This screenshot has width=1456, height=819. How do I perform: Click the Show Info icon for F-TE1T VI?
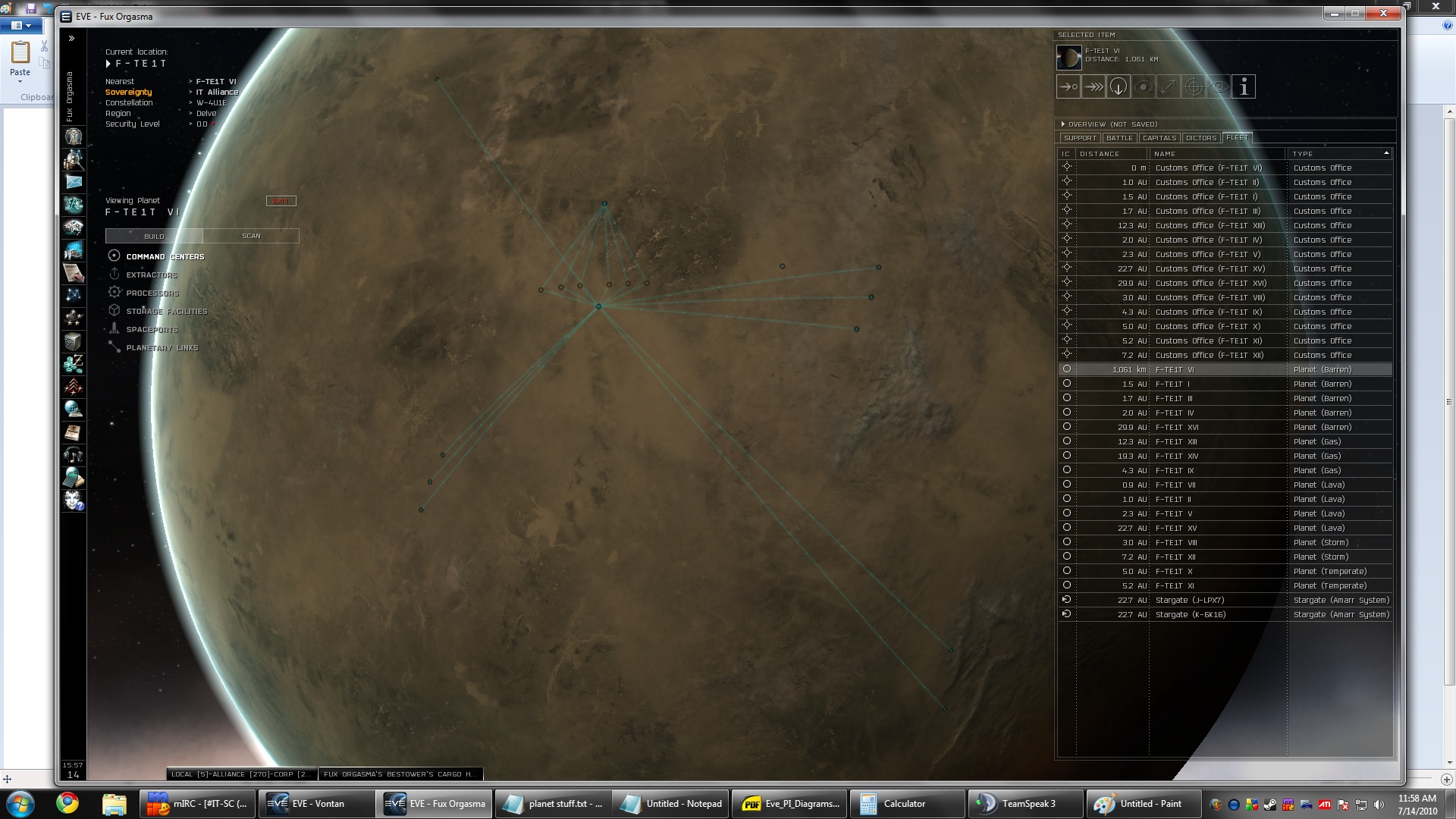(x=1244, y=87)
